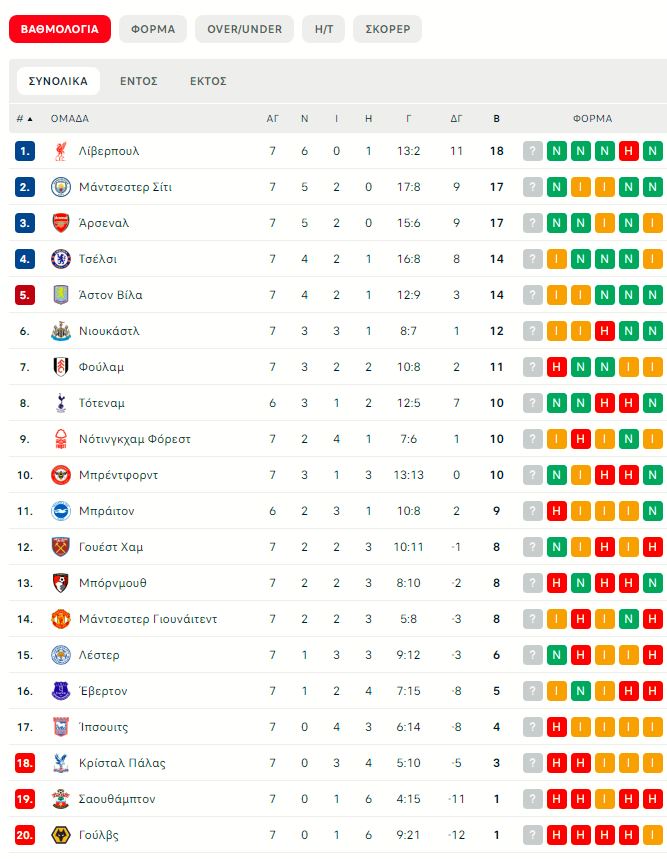Click the Brentford bee crest icon
The image size is (667, 859).
click(x=61, y=475)
